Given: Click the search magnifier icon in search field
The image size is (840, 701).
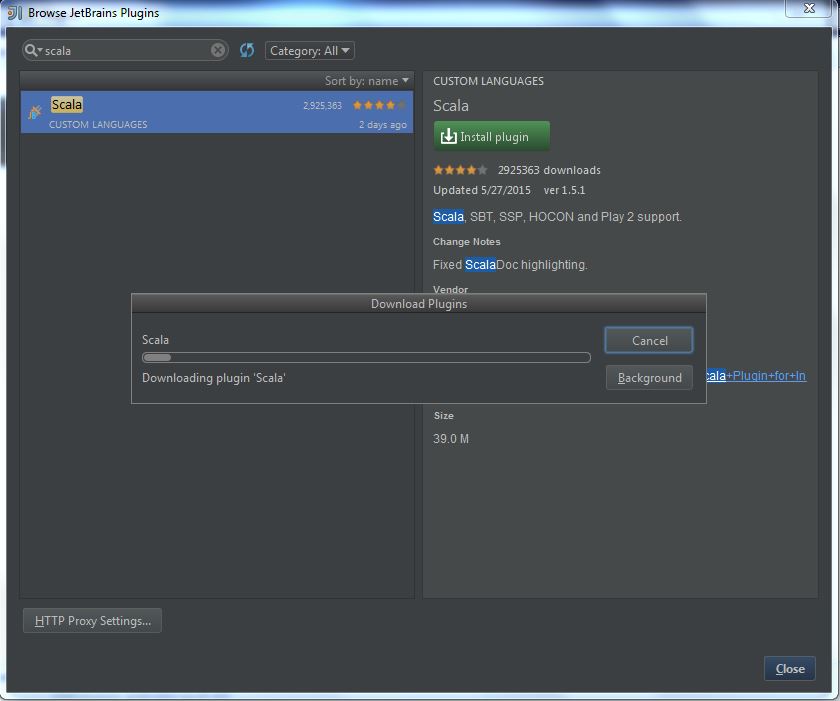Looking at the screenshot, I should click(33, 50).
